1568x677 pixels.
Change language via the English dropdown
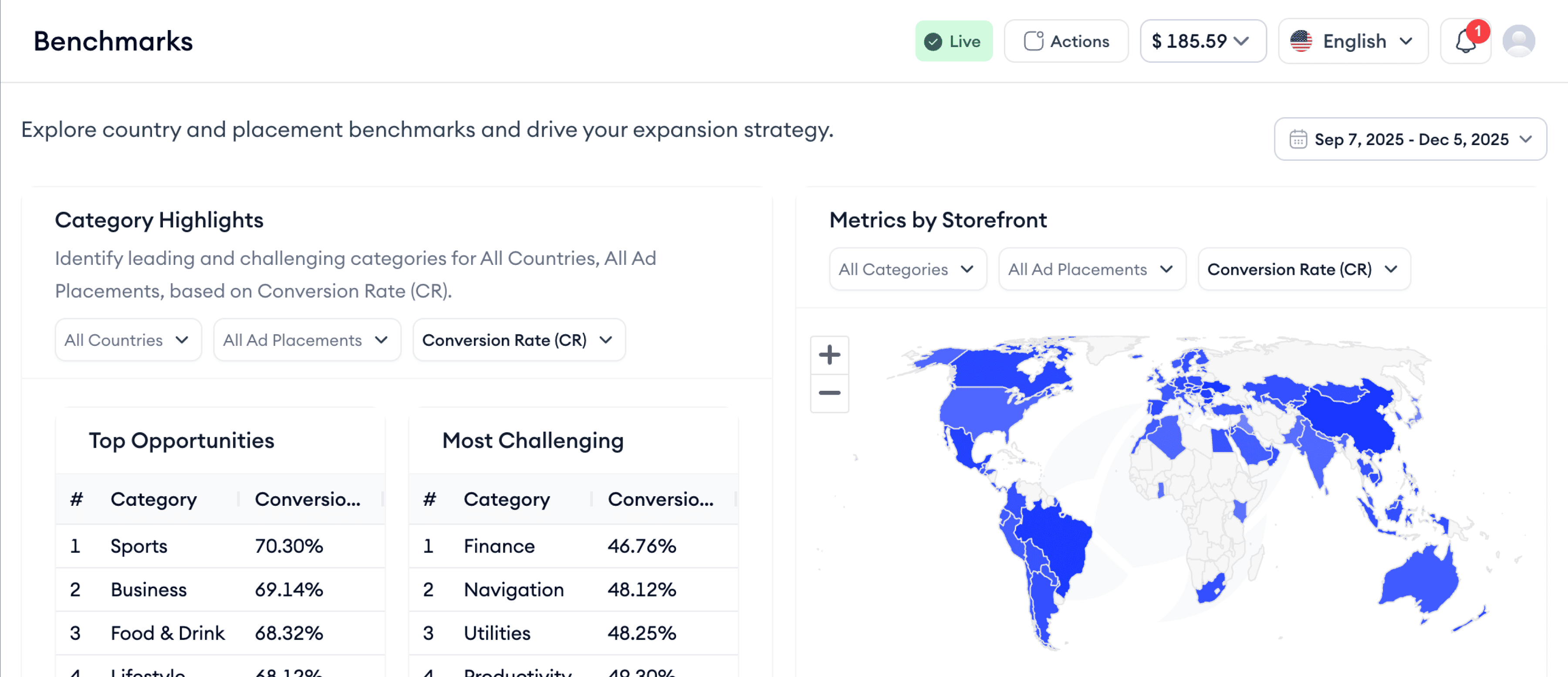[1353, 41]
